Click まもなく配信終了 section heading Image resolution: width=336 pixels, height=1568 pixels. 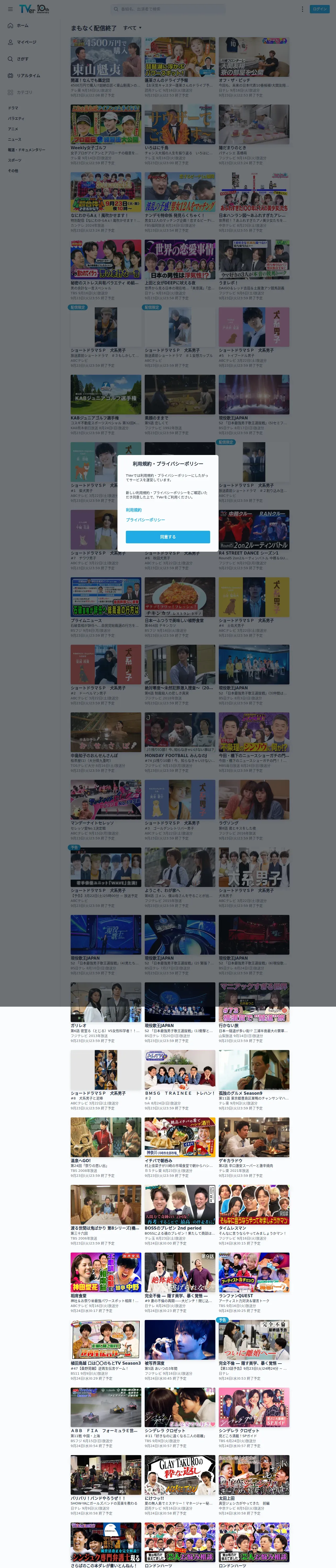(x=93, y=28)
